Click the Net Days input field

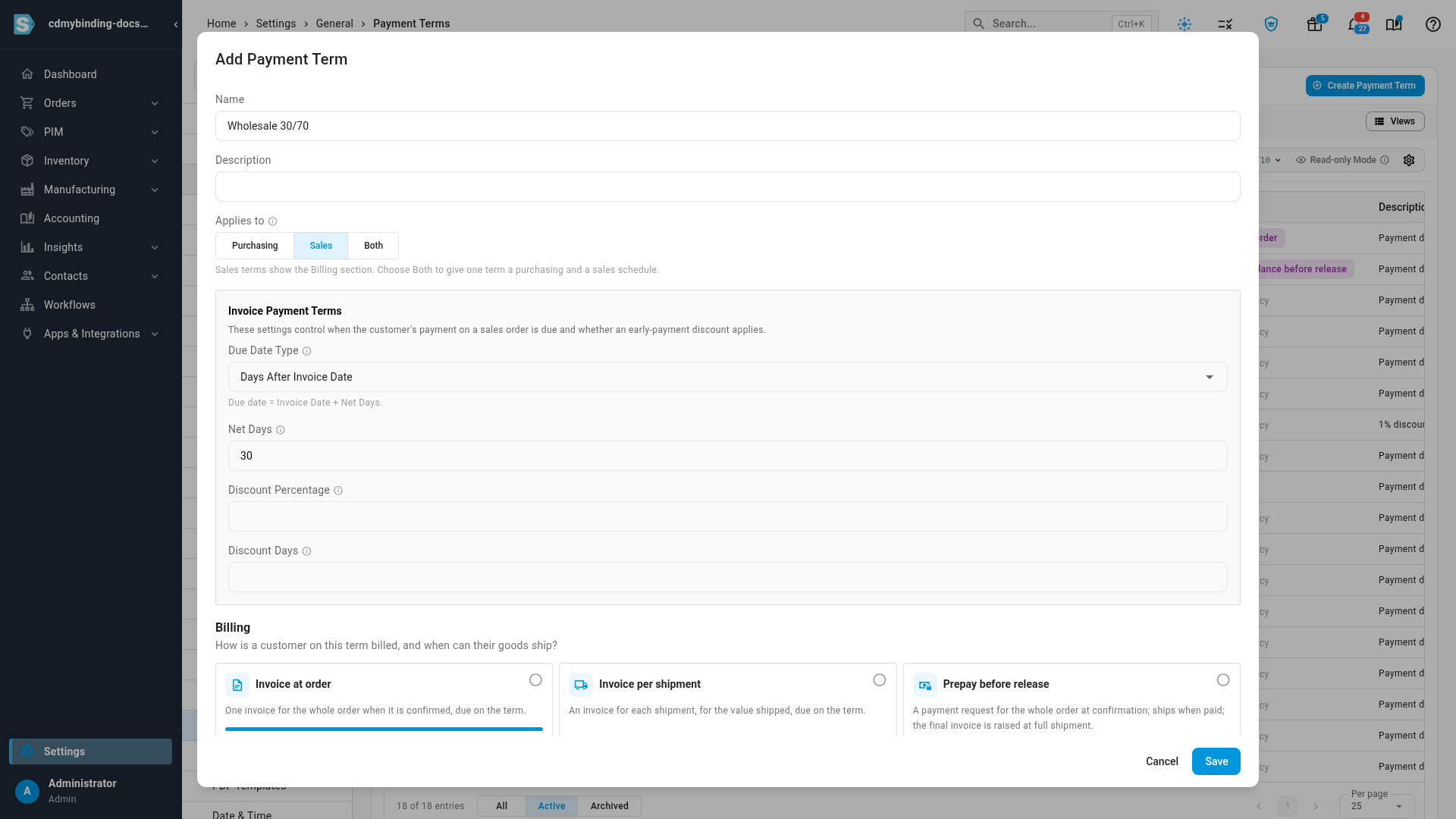(x=727, y=456)
